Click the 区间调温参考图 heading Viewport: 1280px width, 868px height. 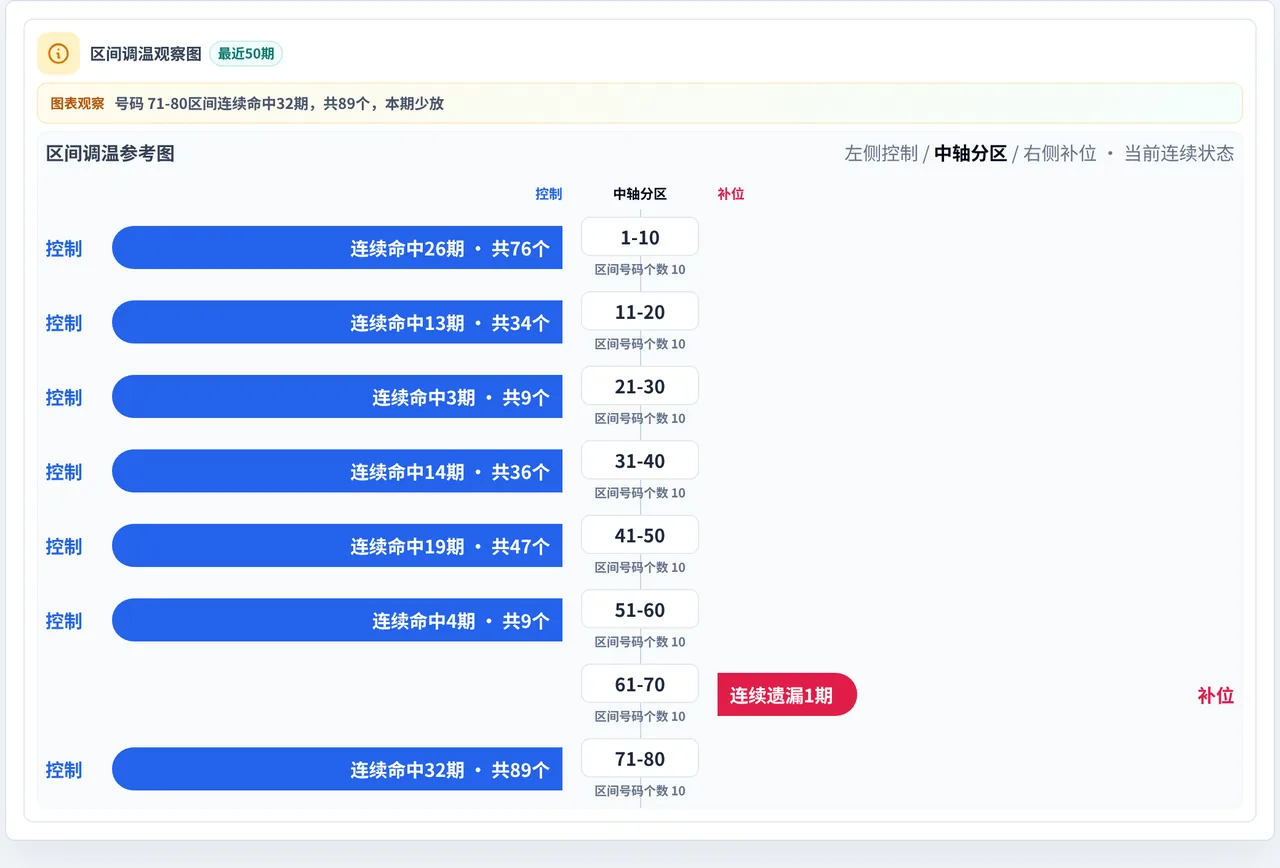click(x=110, y=153)
